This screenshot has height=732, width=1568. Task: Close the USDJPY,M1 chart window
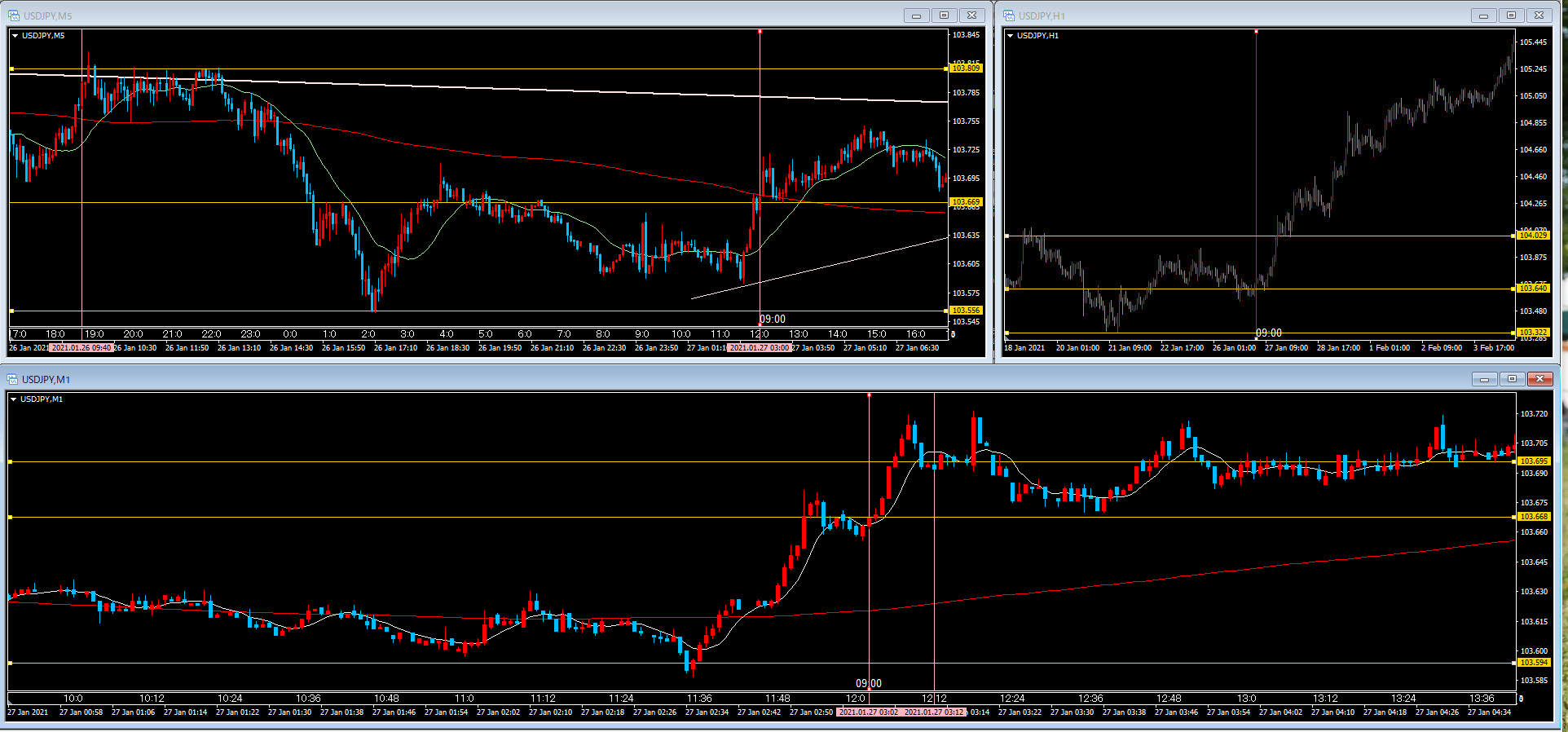1539,379
